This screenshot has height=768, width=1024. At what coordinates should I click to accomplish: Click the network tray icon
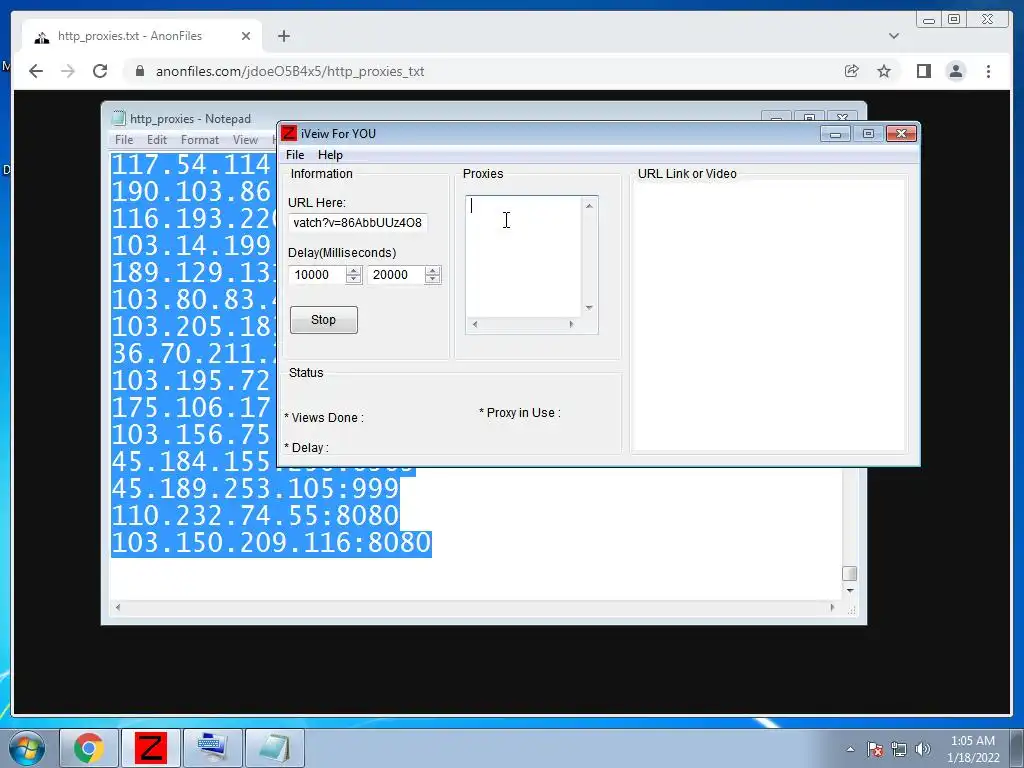tap(899, 749)
